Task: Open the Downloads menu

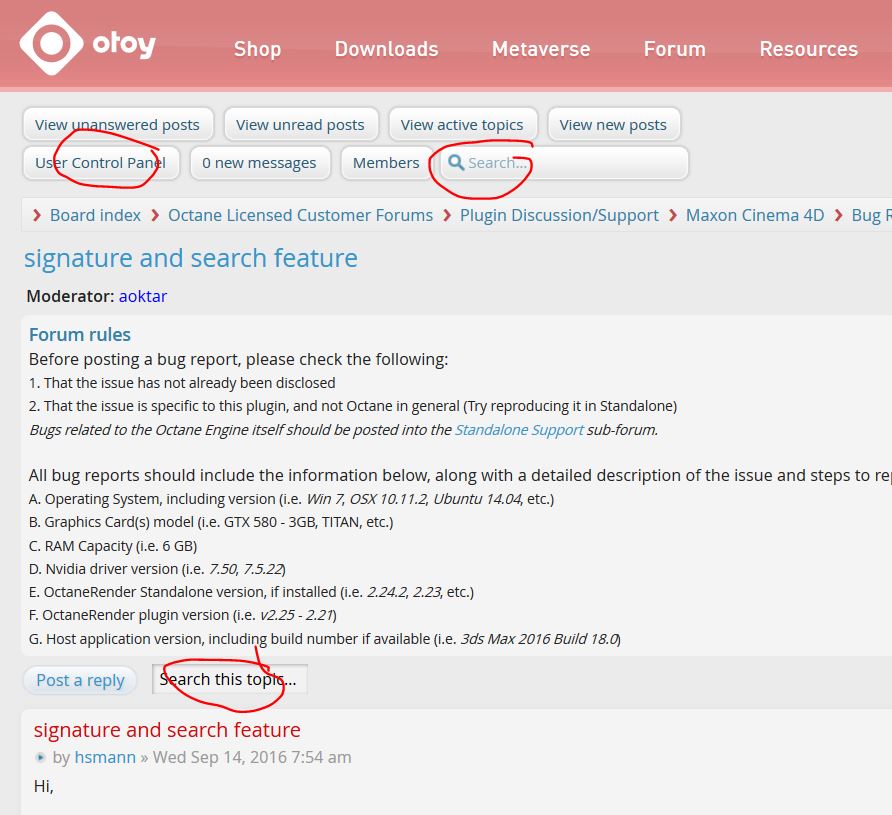Action: click(386, 49)
